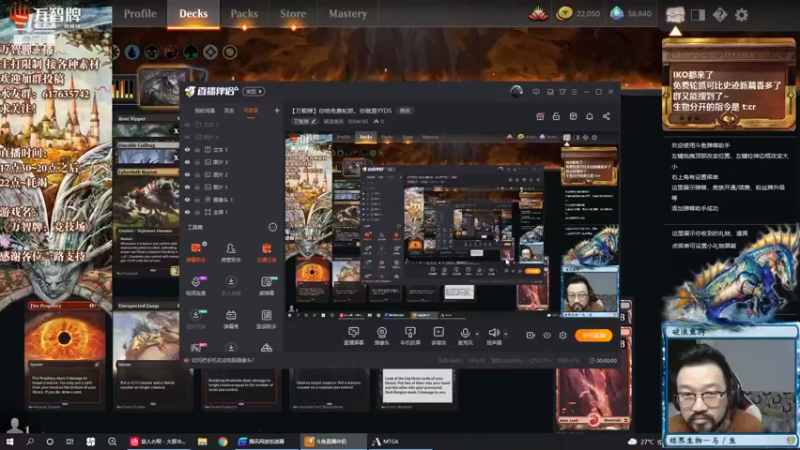Open 弹幕秀 tool icon
Image resolution: width=800 pixels, height=450 pixels.
click(231, 319)
